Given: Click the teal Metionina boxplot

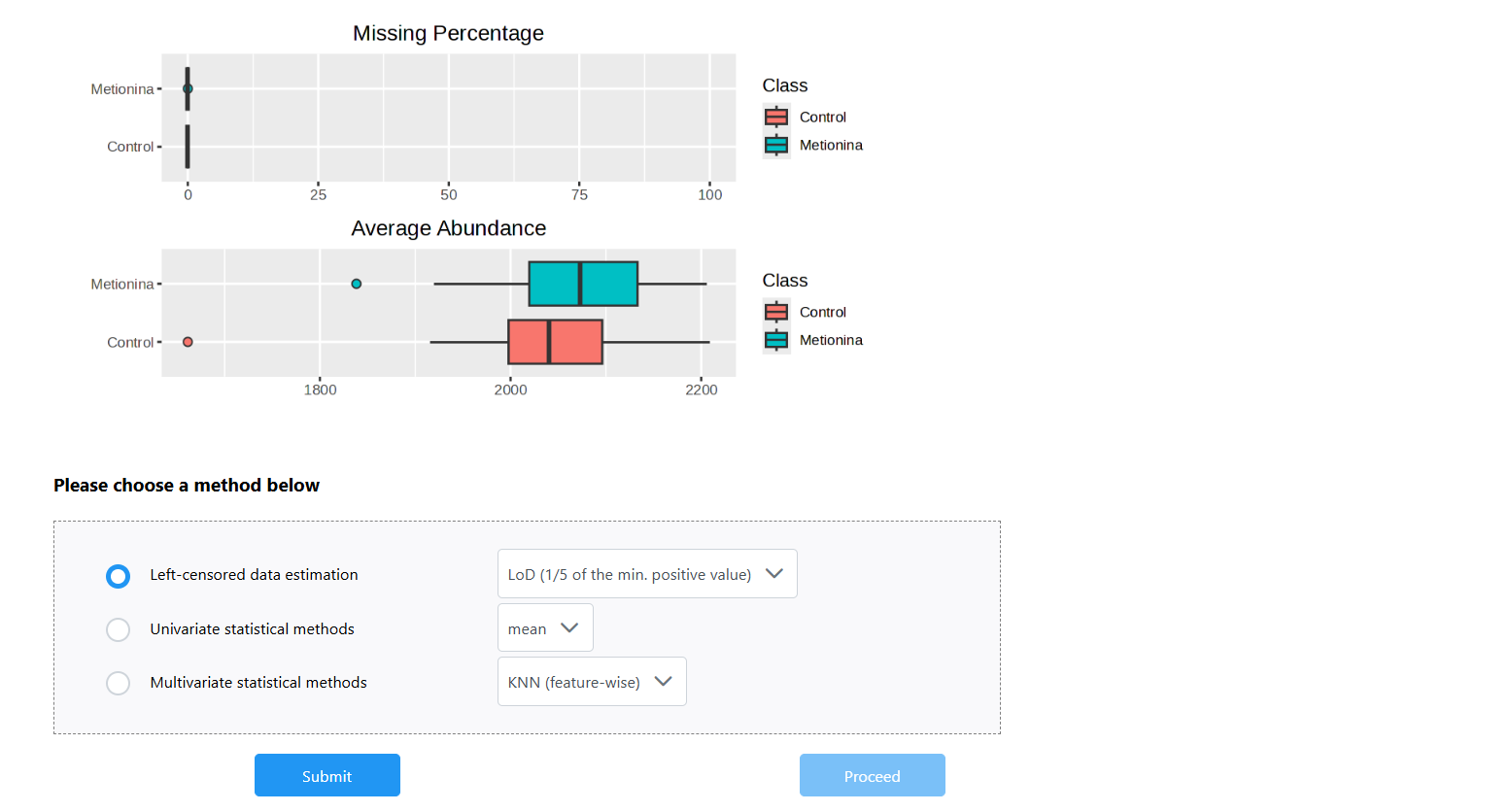Looking at the screenshot, I should coord(583,284).
